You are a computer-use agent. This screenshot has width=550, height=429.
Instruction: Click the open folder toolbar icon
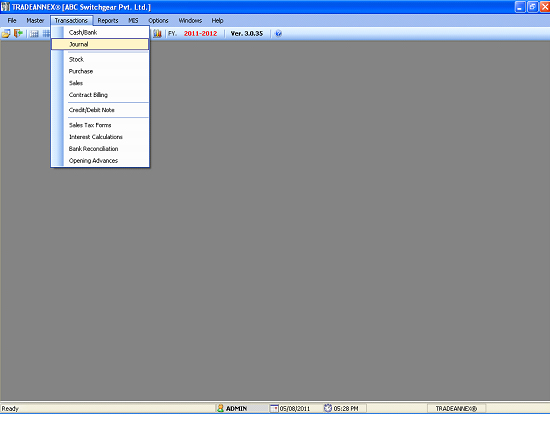[6, 34]
